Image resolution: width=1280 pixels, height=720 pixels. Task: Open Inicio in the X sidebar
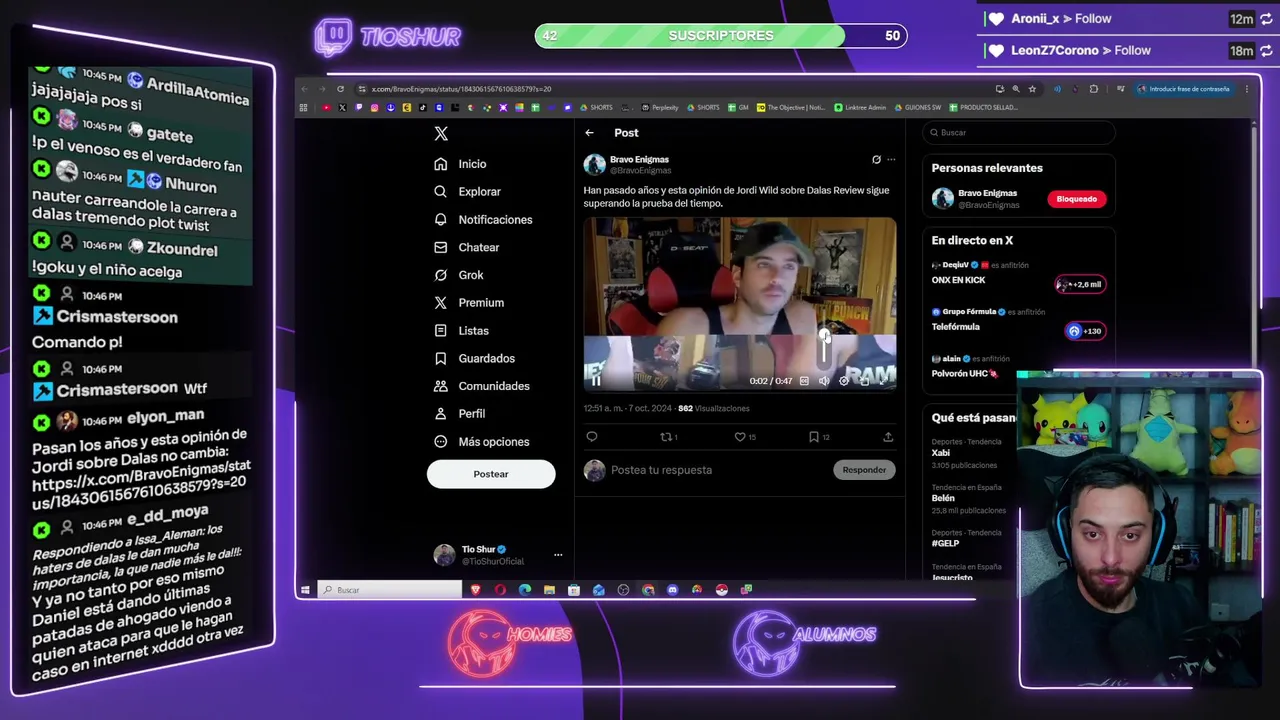460,164
